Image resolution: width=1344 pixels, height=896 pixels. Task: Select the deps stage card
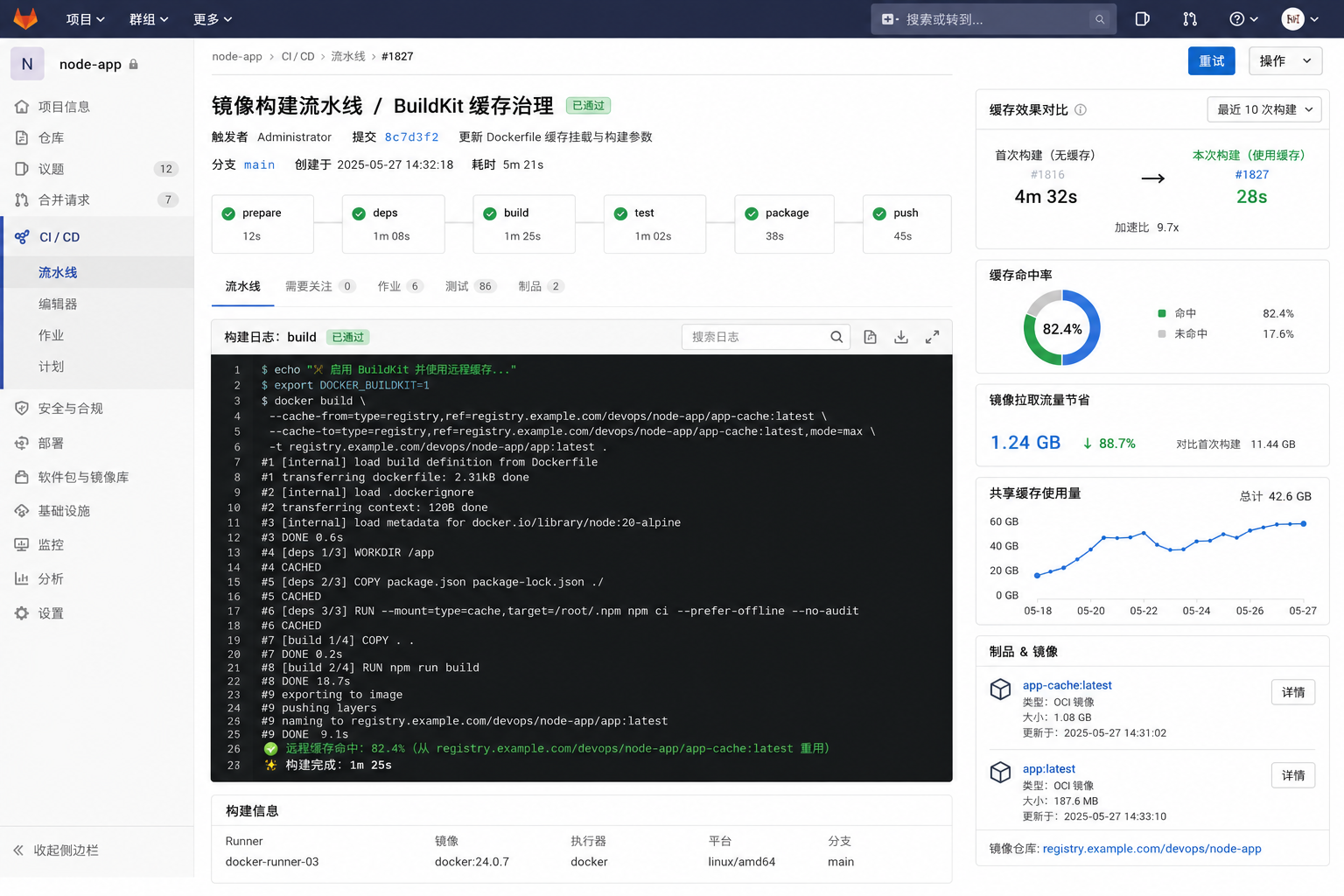click(x=393, y=224)
